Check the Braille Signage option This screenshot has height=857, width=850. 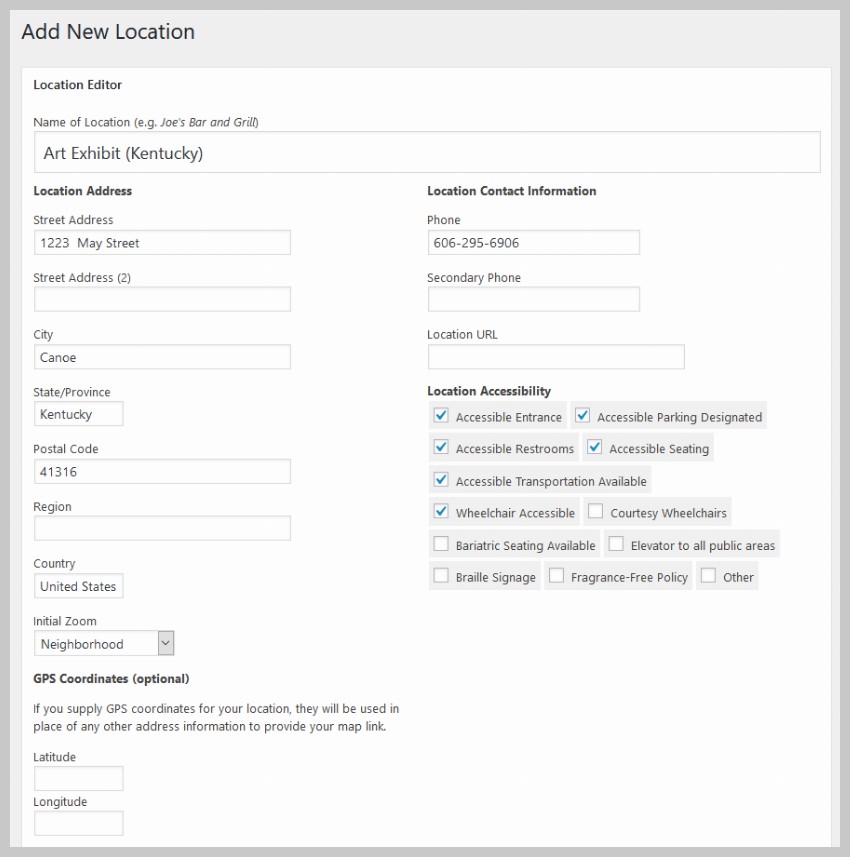coord(441,576)
